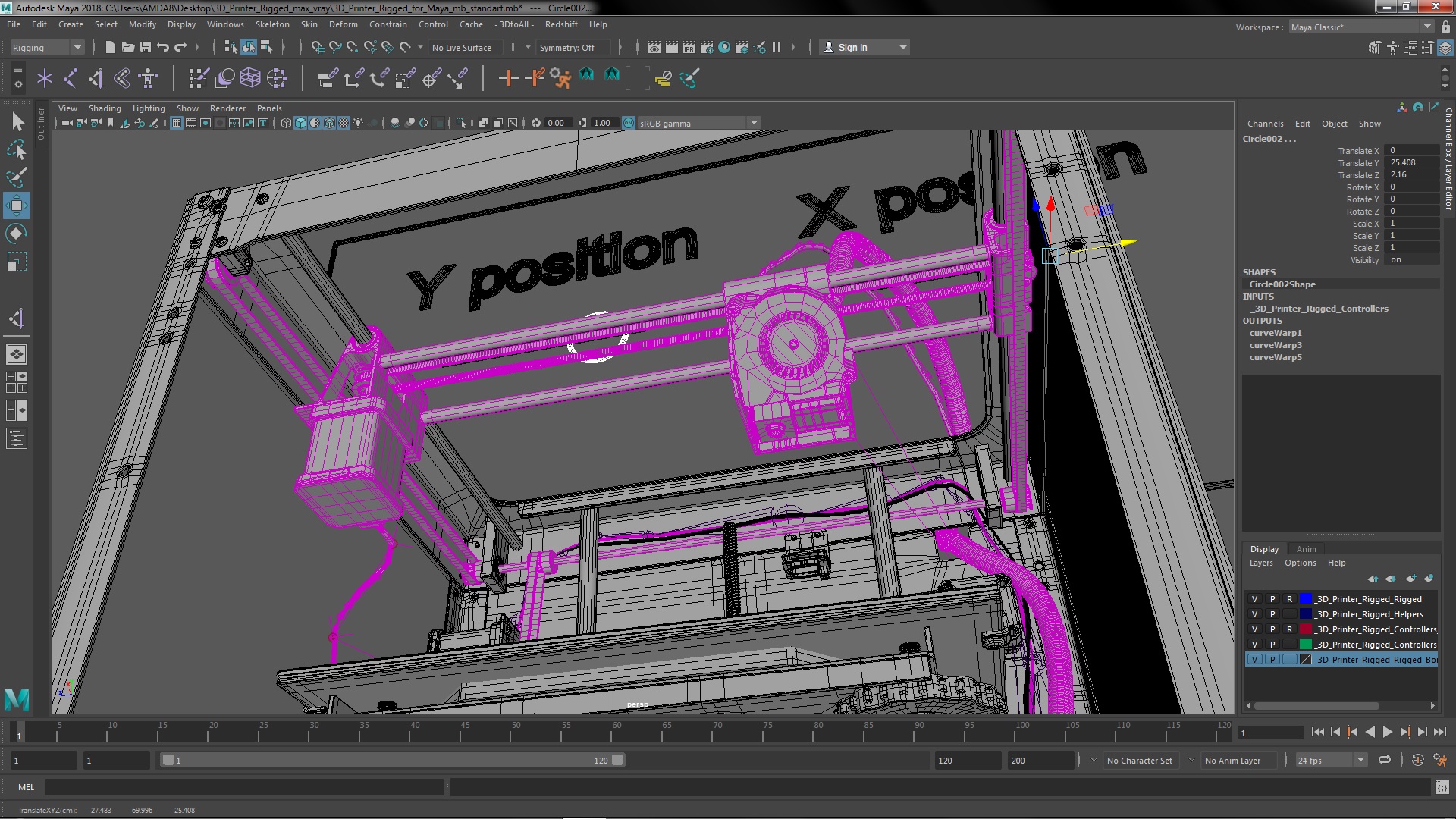The height and width of the screenshot is (819, 1456).
Task: Jump to the start of the playback range
Action: pos(1317,733)
